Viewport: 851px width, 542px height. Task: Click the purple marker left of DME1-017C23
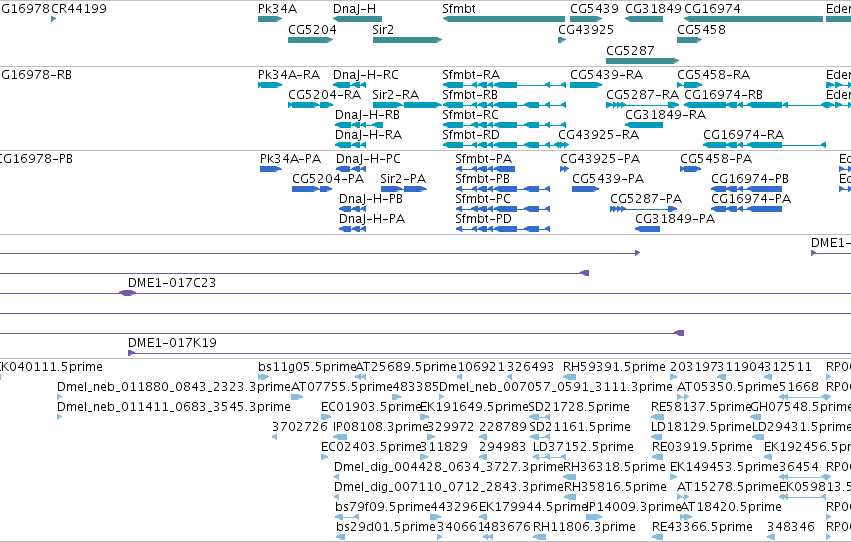127,293
